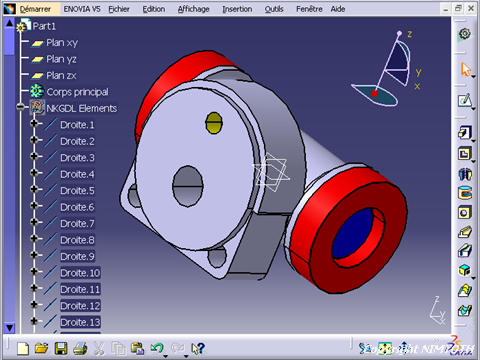Pick the Slot tool
Viewport: 480px width, 360px height.
(464, 251)
